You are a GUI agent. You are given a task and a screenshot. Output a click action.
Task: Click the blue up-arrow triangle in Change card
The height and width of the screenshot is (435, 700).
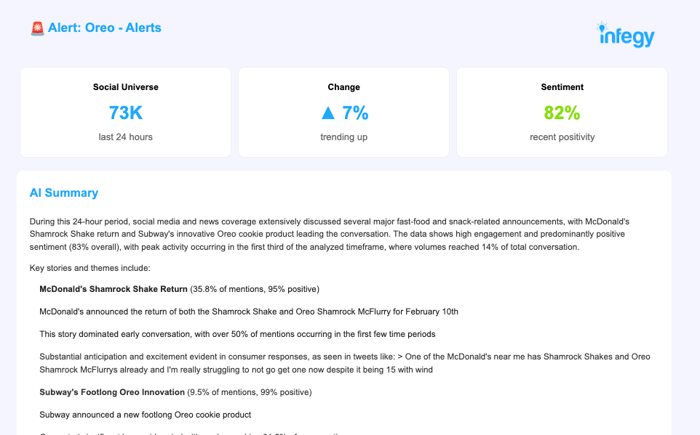(x=327, y=113)
